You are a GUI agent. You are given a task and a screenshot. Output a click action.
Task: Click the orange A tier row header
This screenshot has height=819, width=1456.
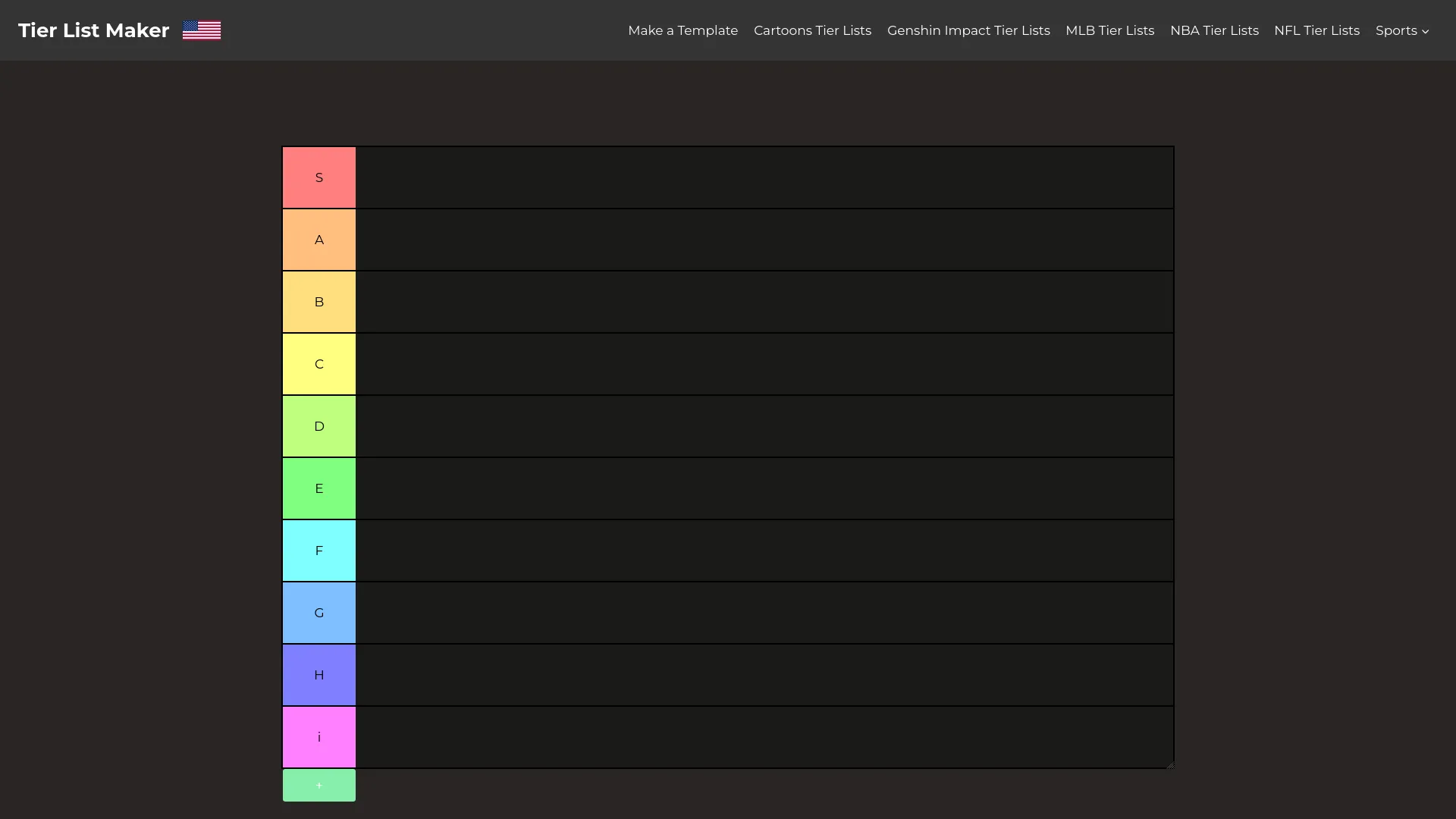[318, 239]
